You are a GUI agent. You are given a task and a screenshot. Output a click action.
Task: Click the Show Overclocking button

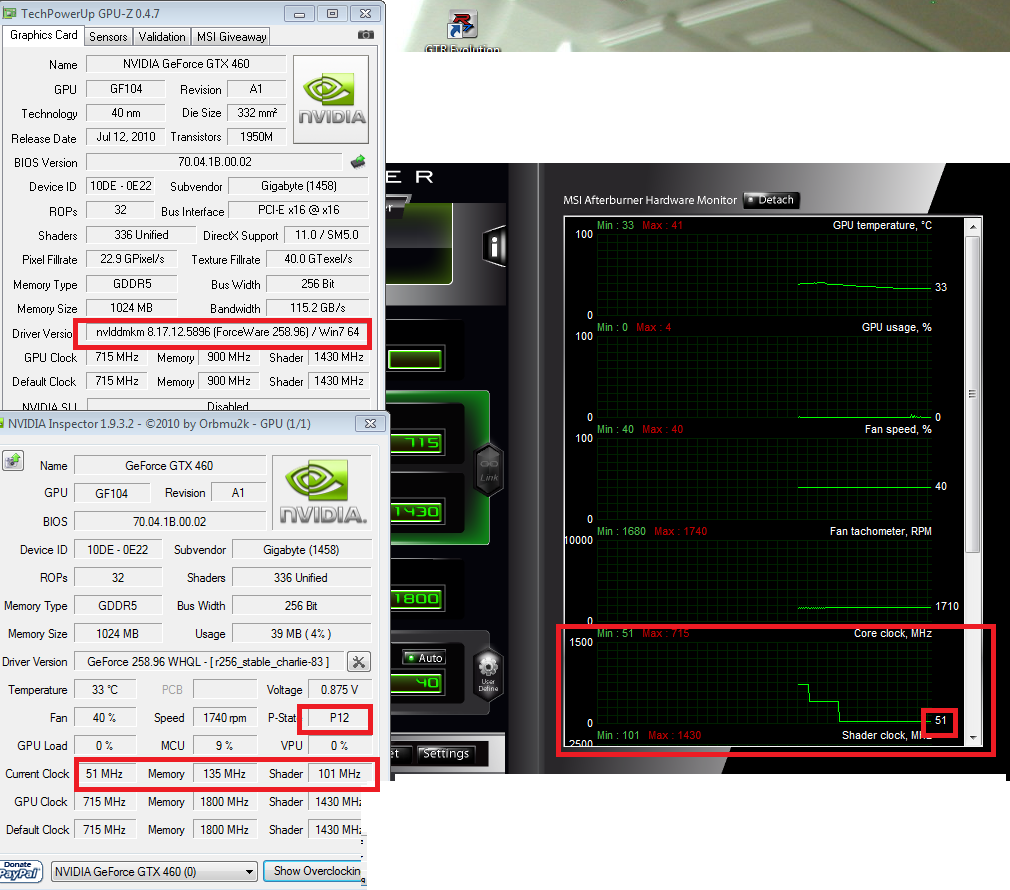point(314,871)
